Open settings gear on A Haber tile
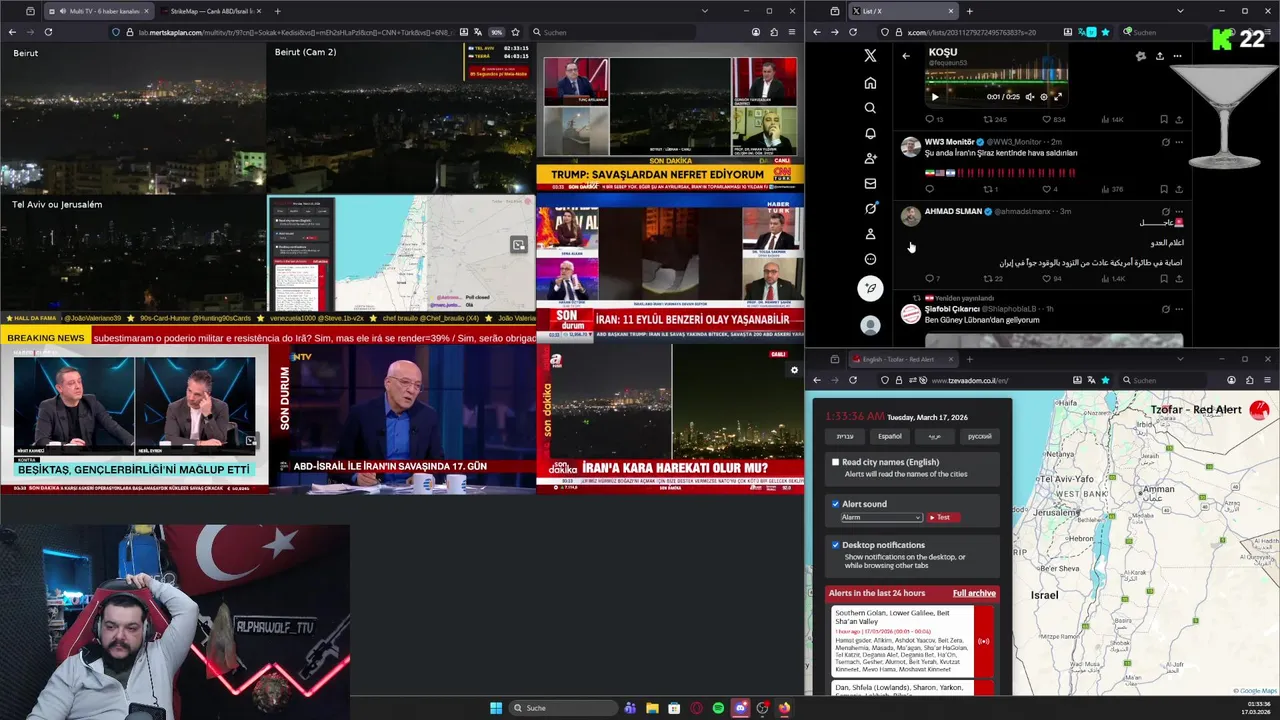Image resolution: width=1280 pixels, height=720 pixels. pos(795,370)
